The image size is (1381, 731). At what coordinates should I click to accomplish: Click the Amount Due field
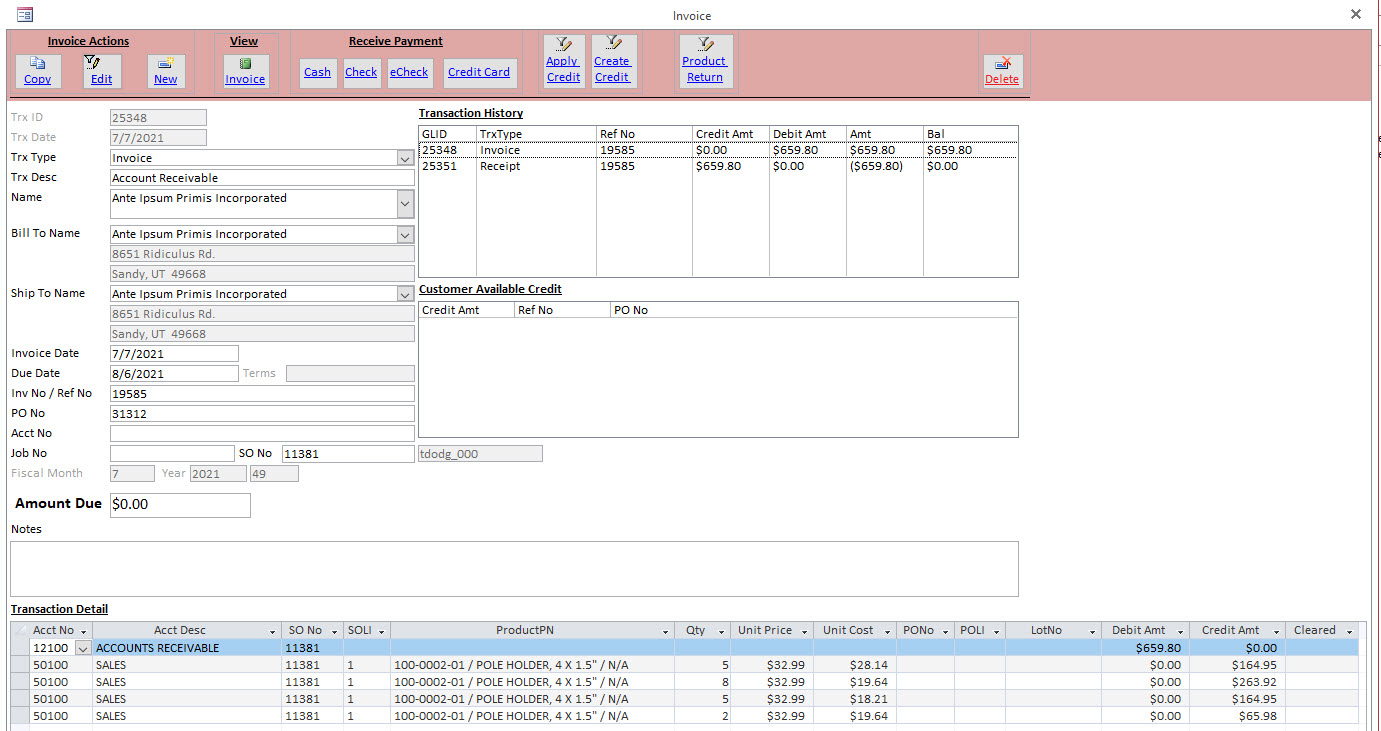pyautogui.click(x=180, y=505)
